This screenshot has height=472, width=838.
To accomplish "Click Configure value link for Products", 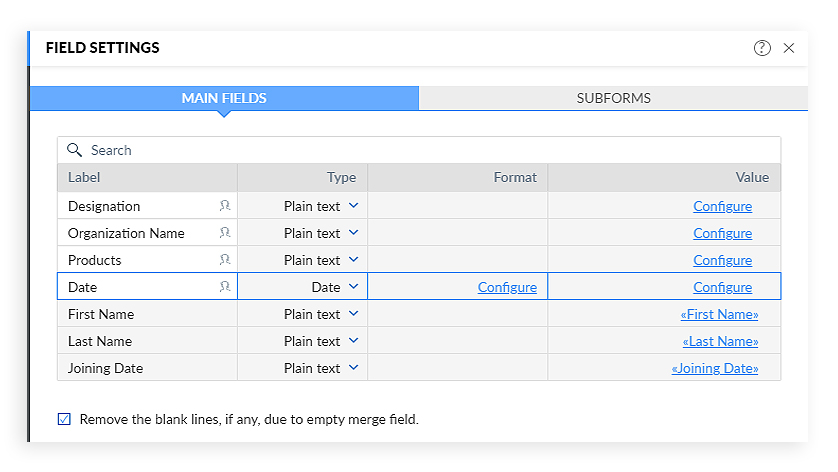I will coord(722,260).
